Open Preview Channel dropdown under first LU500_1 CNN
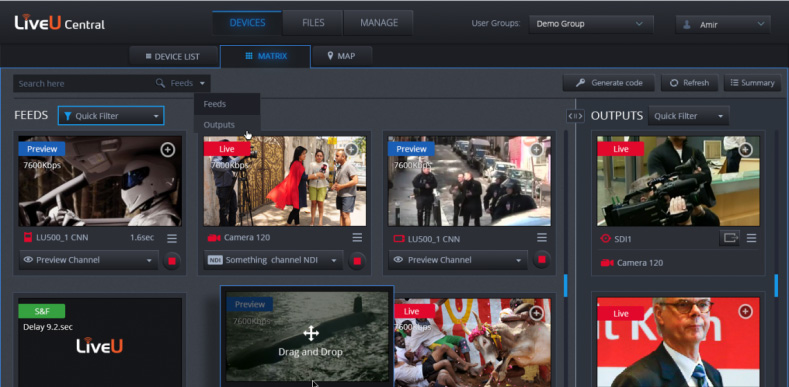 tap(89, 260)
